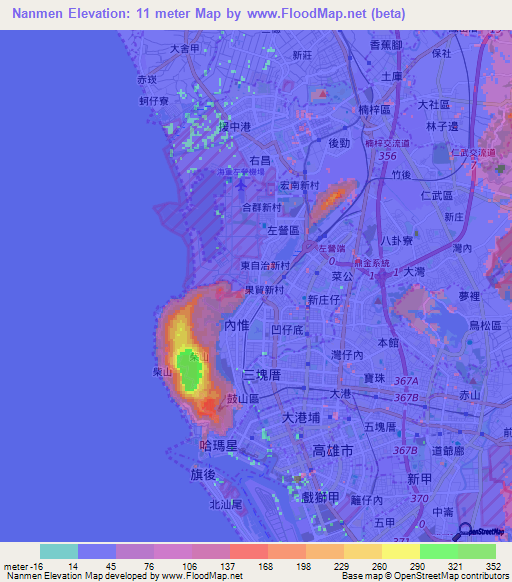Select the 香蕉腳 place label

[x=386, y=45]
